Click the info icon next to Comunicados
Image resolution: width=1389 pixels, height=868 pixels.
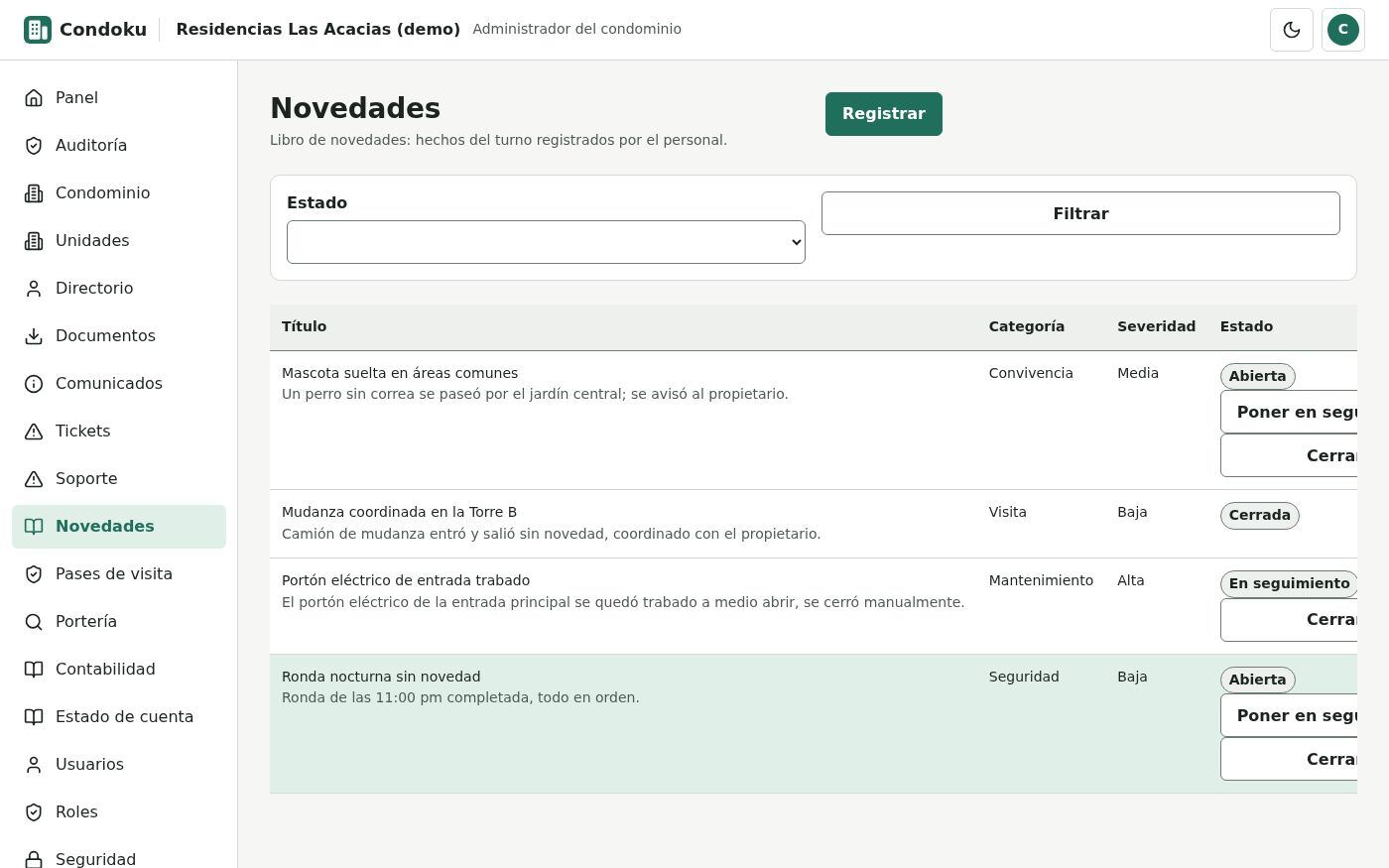click(34, 383)
